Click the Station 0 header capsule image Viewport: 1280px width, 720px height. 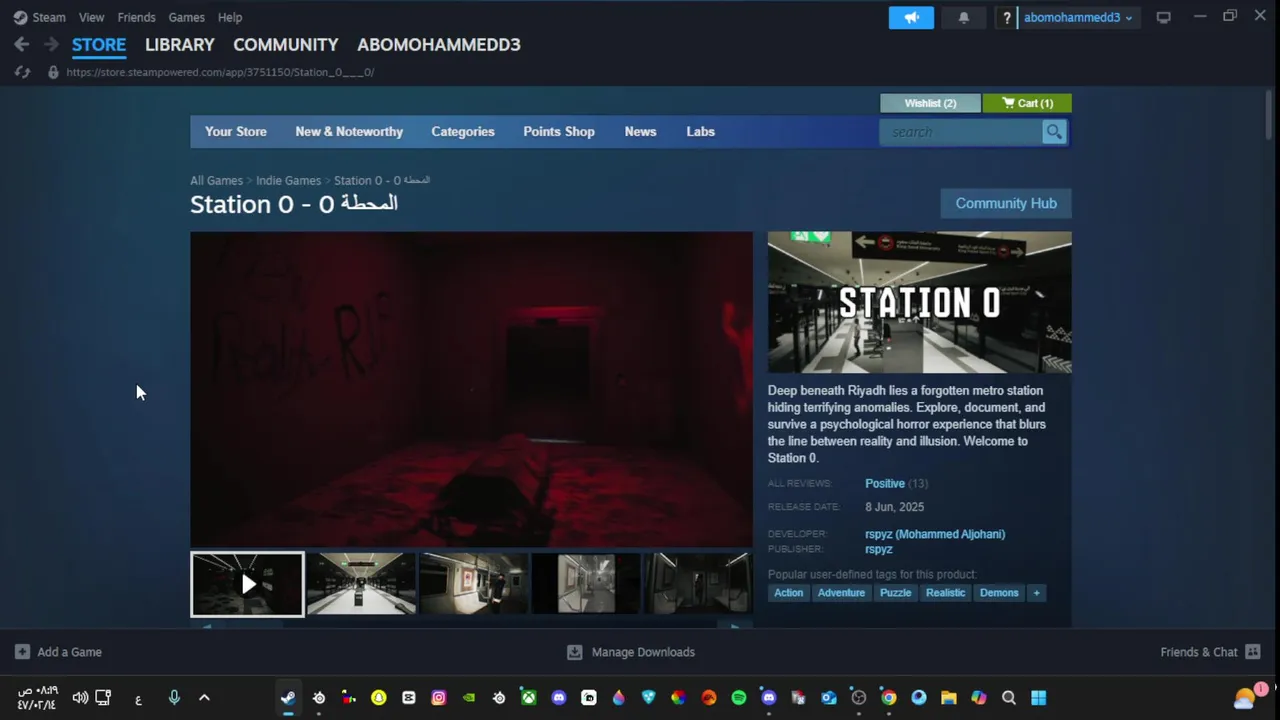click(x=920, y=302)
